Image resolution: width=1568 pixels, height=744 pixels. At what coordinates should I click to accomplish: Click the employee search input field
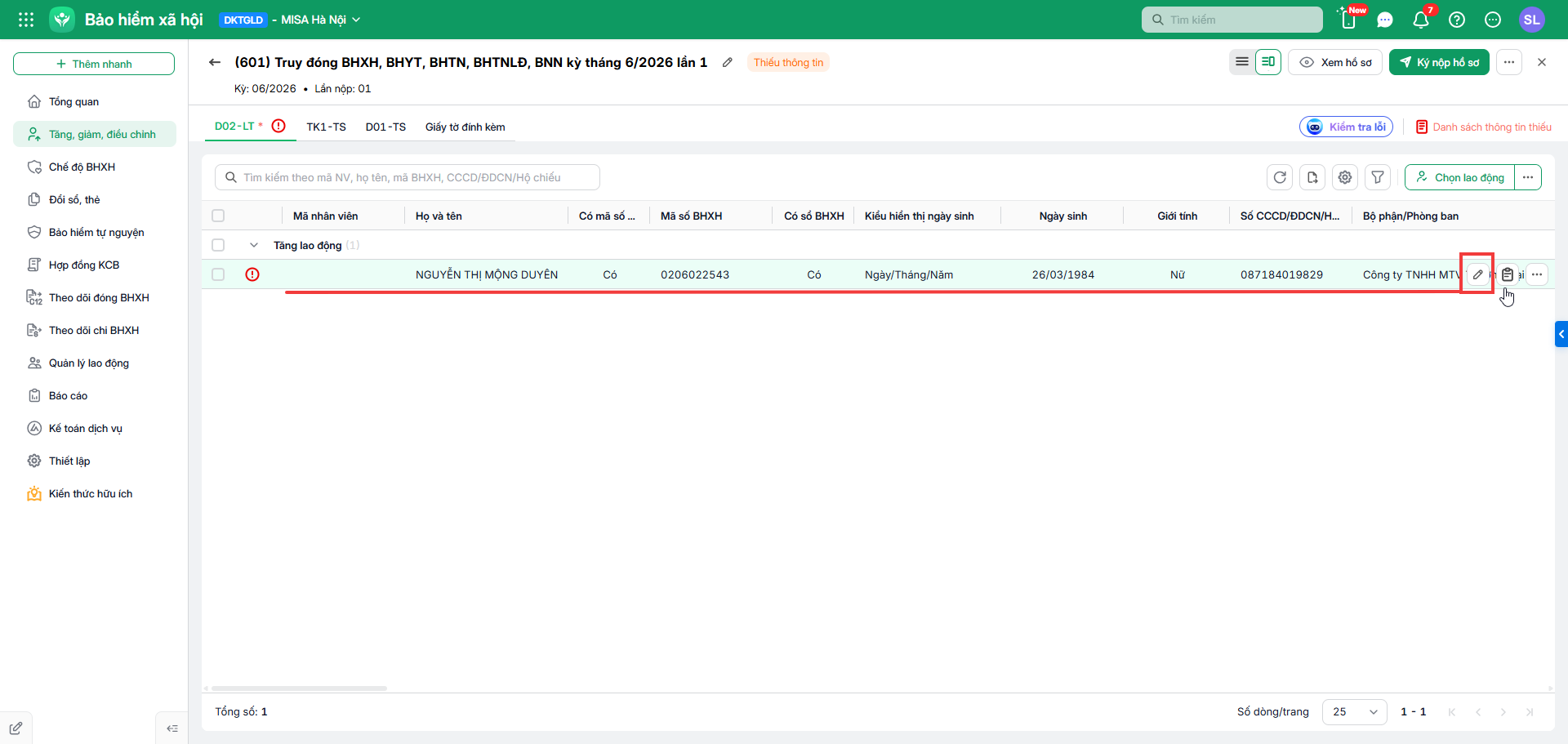click(x=408, y=177)
